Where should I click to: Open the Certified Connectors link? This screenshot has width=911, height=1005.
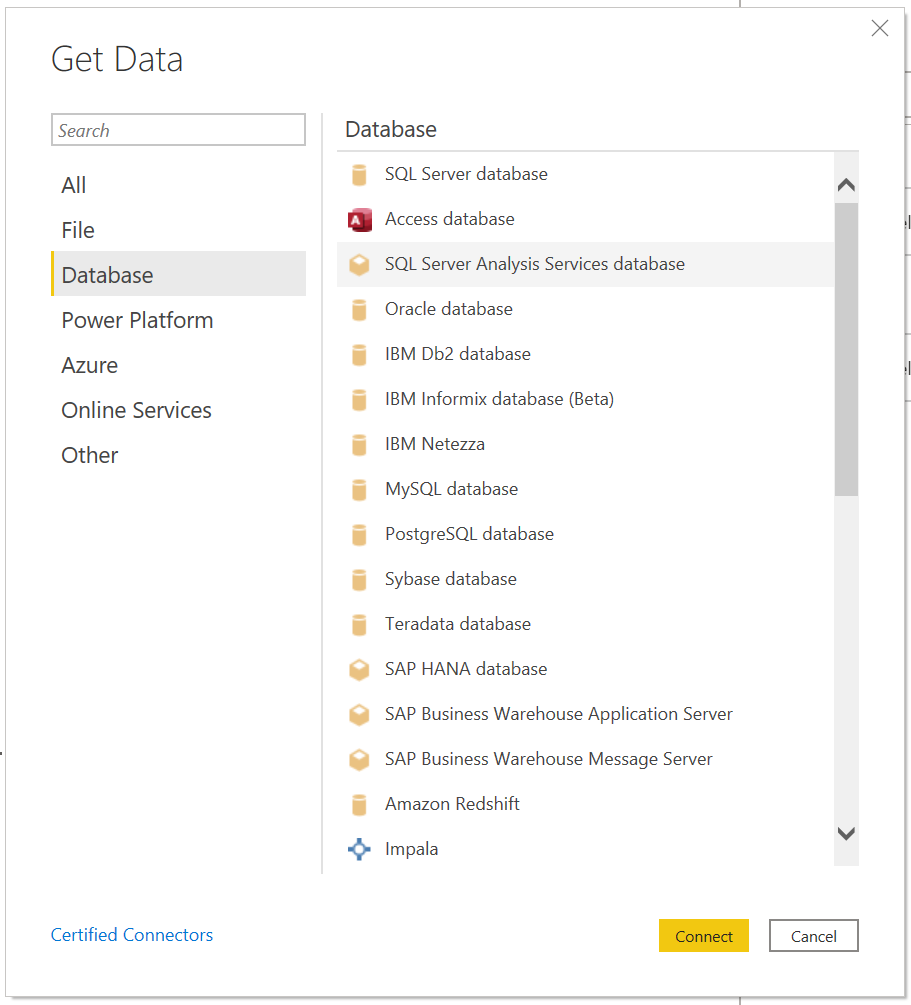pos(132,935)
